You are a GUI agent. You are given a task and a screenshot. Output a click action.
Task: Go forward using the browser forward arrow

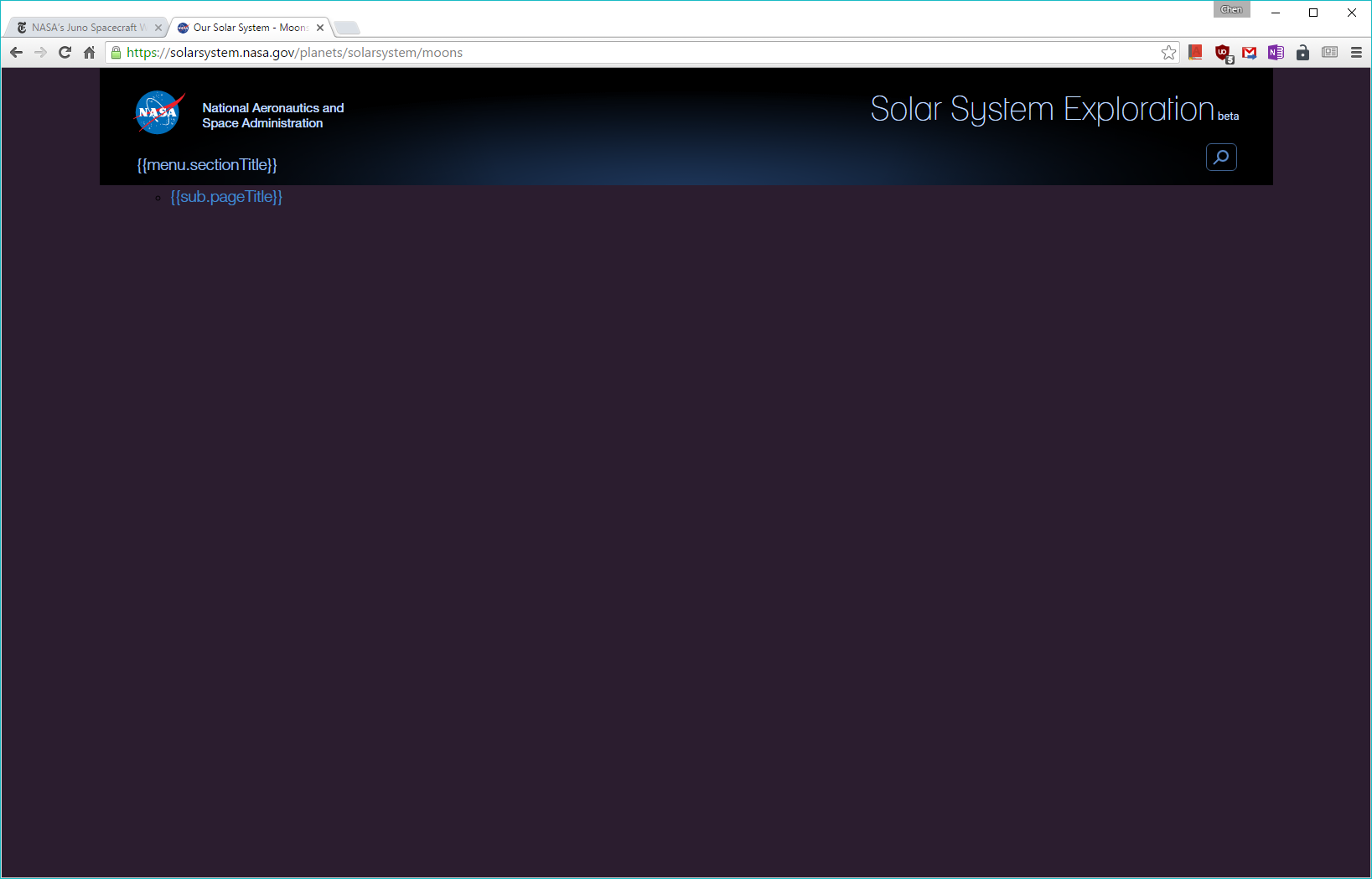tap(40, 53)
